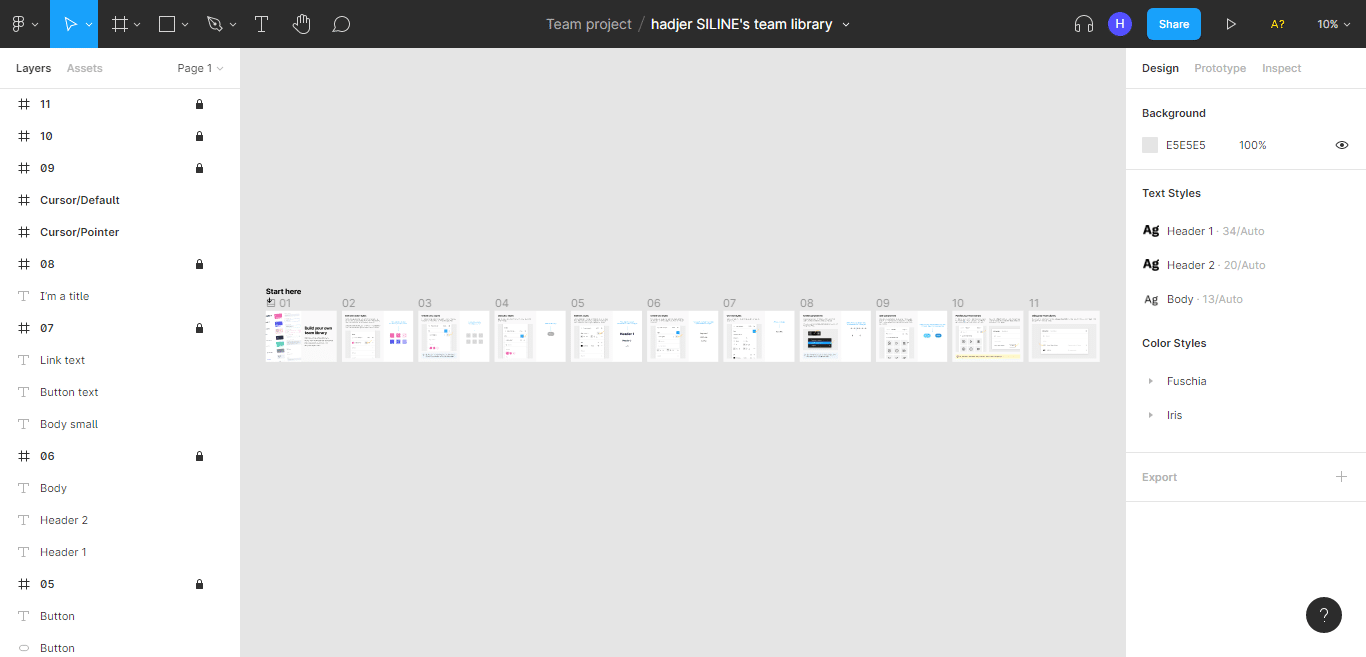Unlock the layer named 11
The image size is (1366, 657).
199,103
